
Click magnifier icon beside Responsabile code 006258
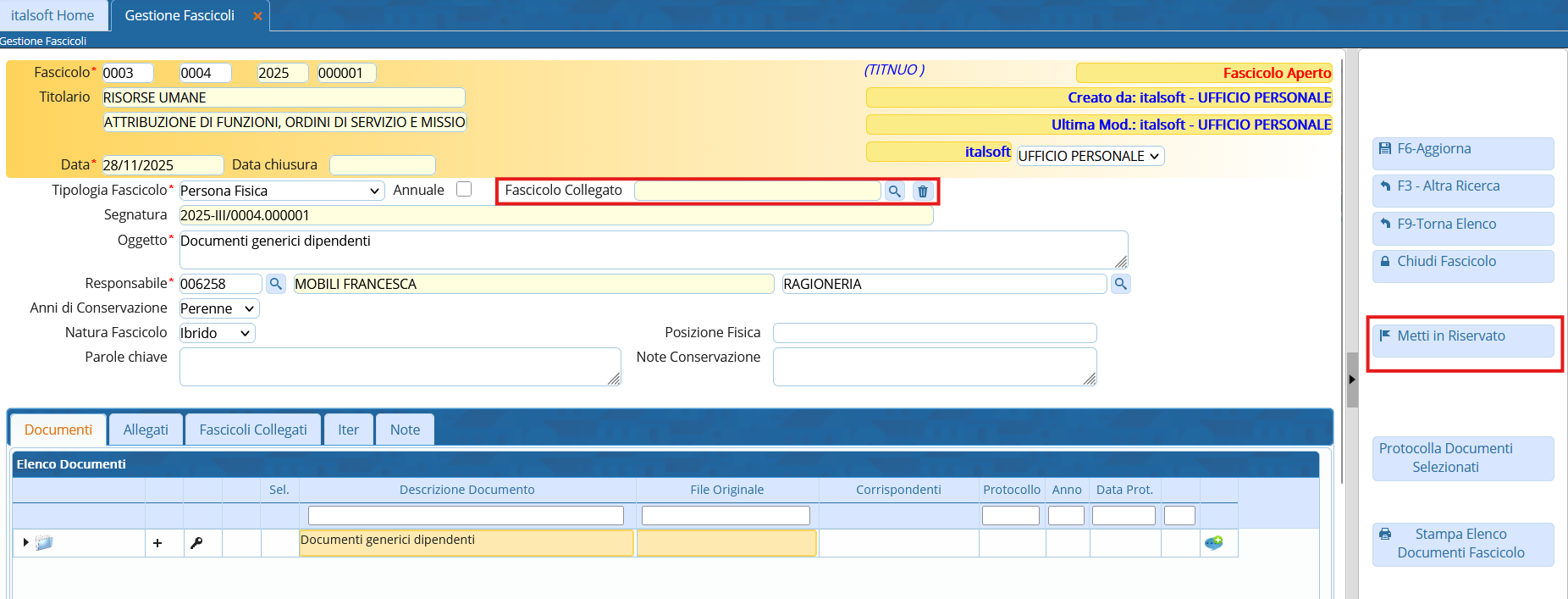pyautogui.click(x=275, y=284)
